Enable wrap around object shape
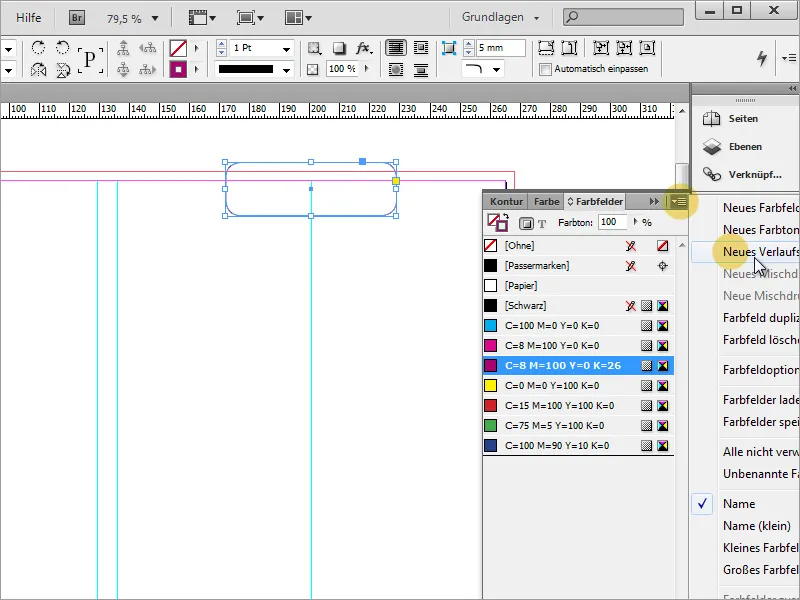The image size is (800, 600). pos(395,69)
